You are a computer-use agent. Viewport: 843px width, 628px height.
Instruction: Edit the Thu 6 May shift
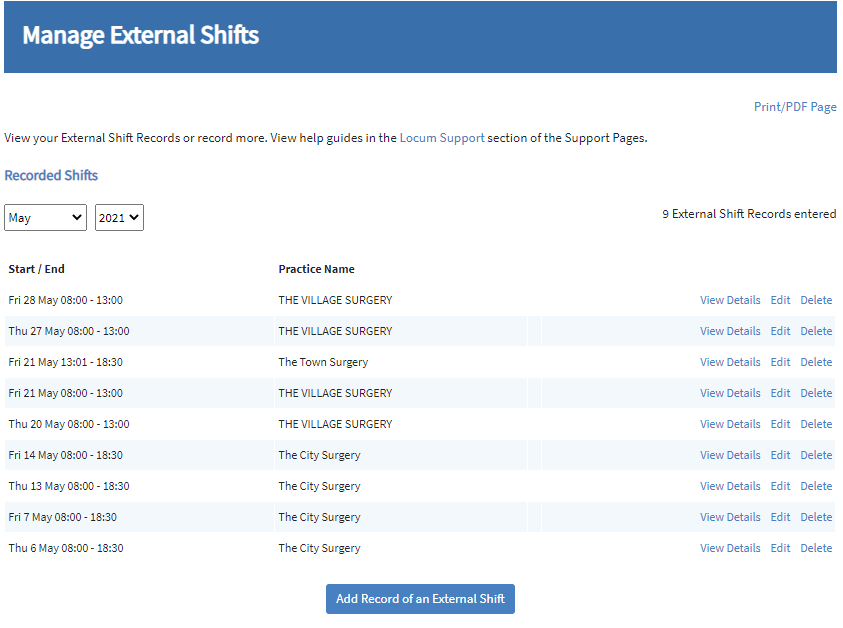780,548
